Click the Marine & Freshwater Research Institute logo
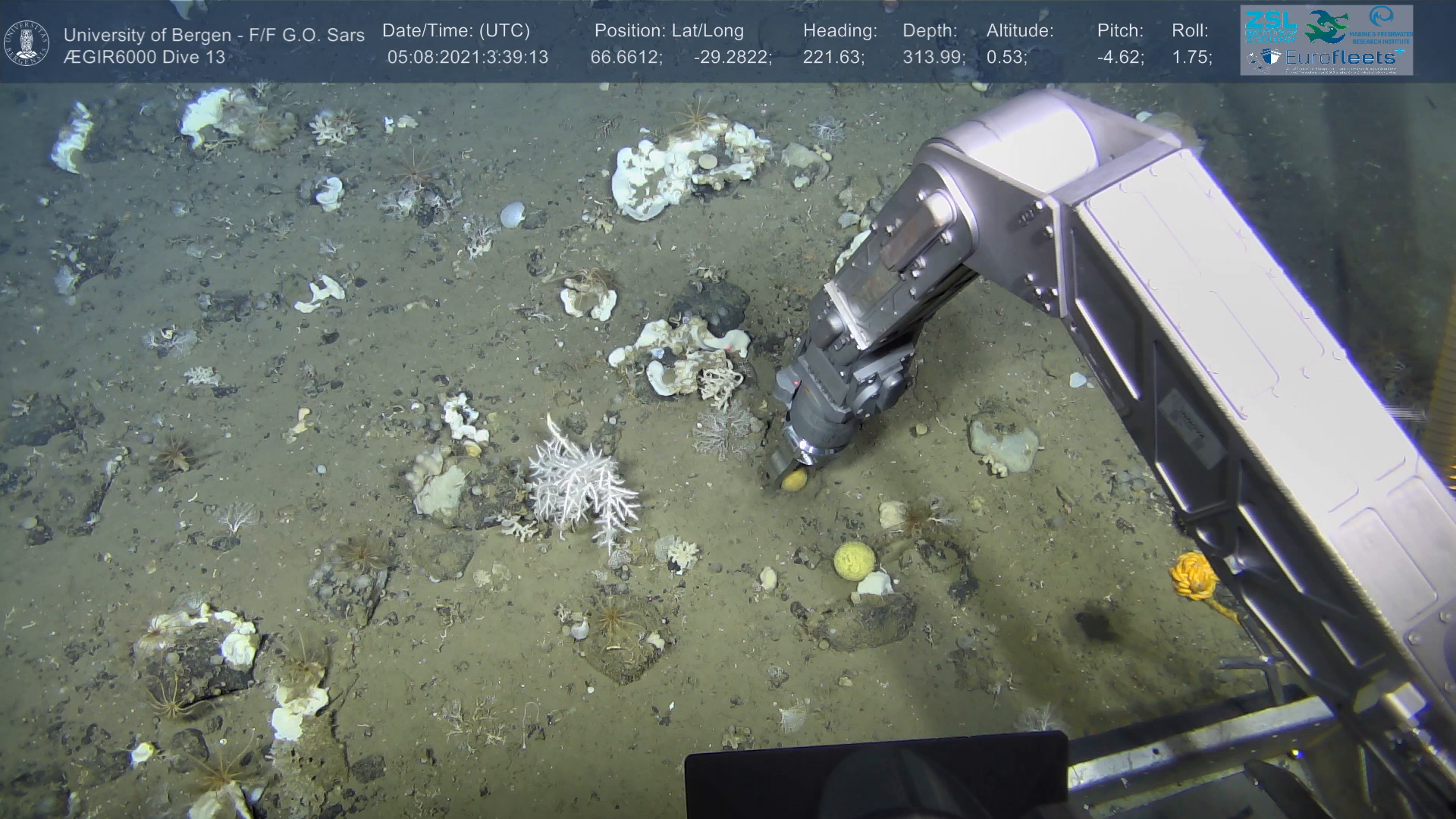The width and height of the screenshot is (1456, 819). (1382, 24)
